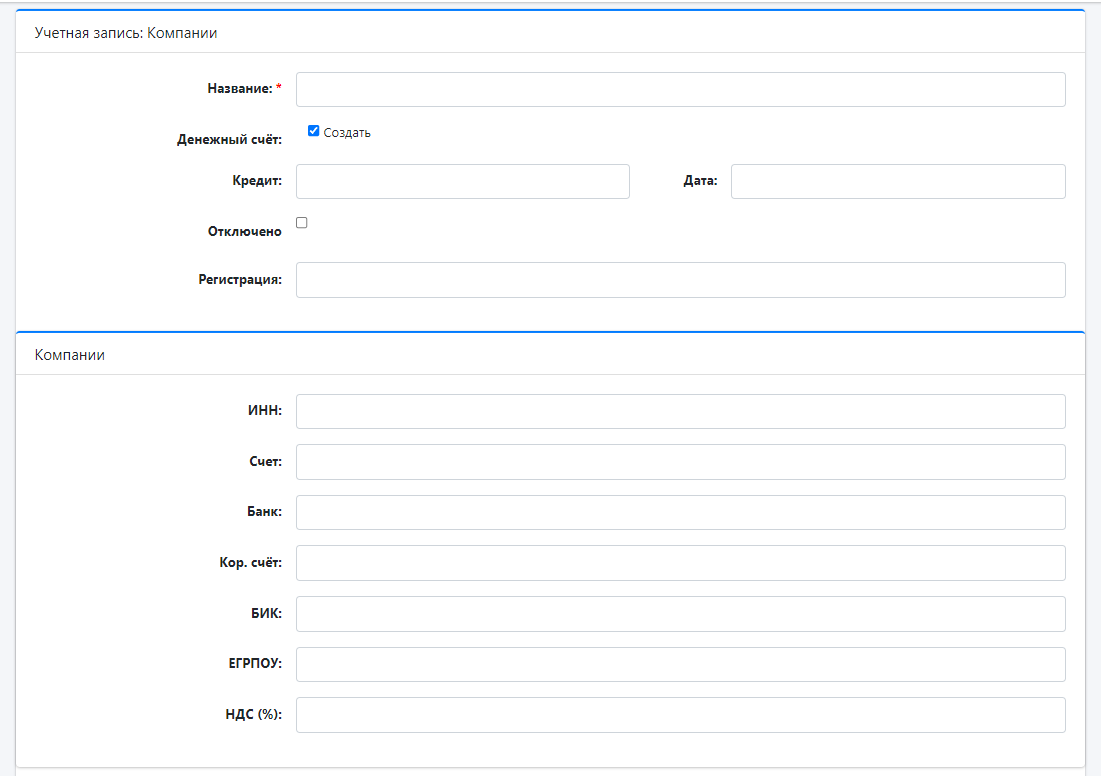
Task: Select the ИНН text box
Action: click(x=680, y=411)
